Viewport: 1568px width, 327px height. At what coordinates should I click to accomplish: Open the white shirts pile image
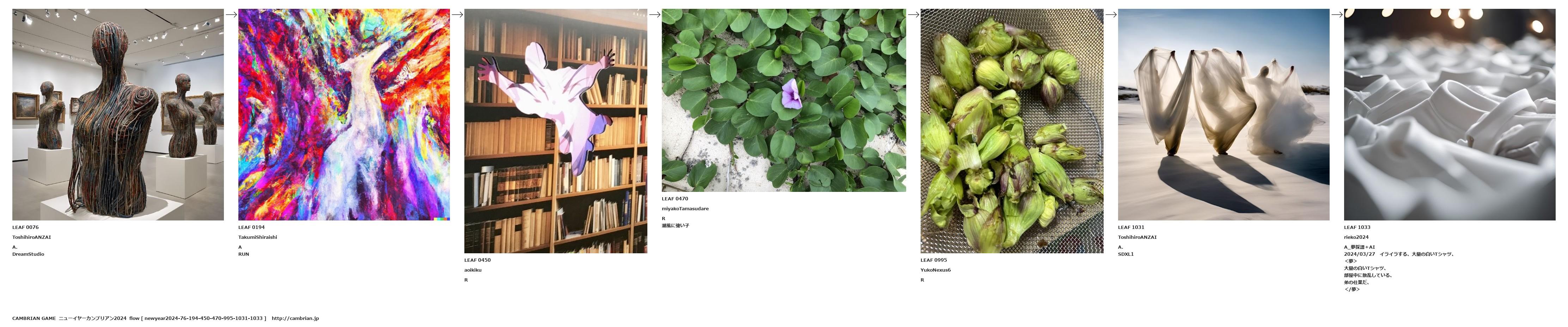pos(1449,115)
